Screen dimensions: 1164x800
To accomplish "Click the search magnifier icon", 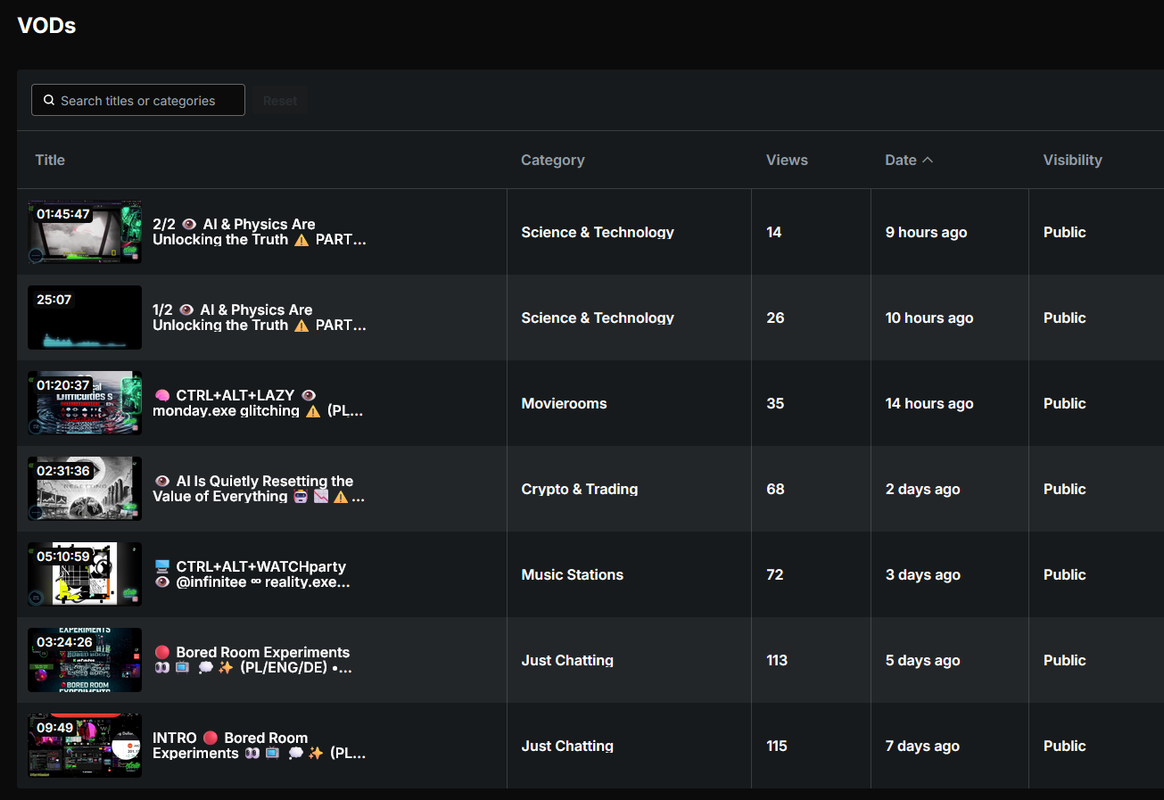I will click(x=49, y=100).
